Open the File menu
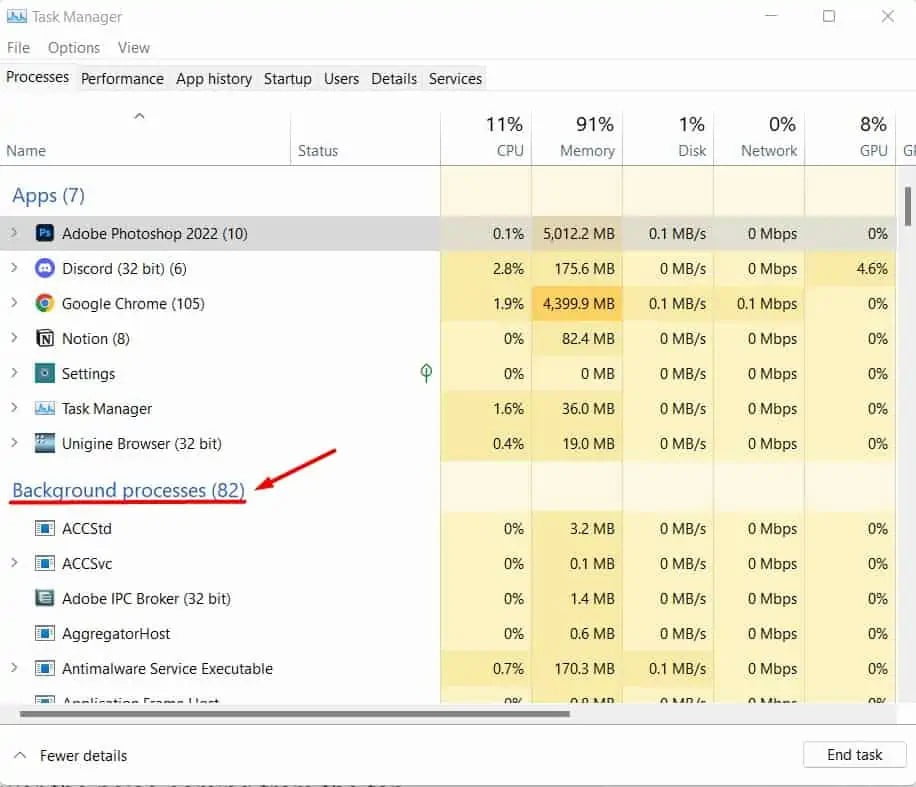 [x=18, y=47]
